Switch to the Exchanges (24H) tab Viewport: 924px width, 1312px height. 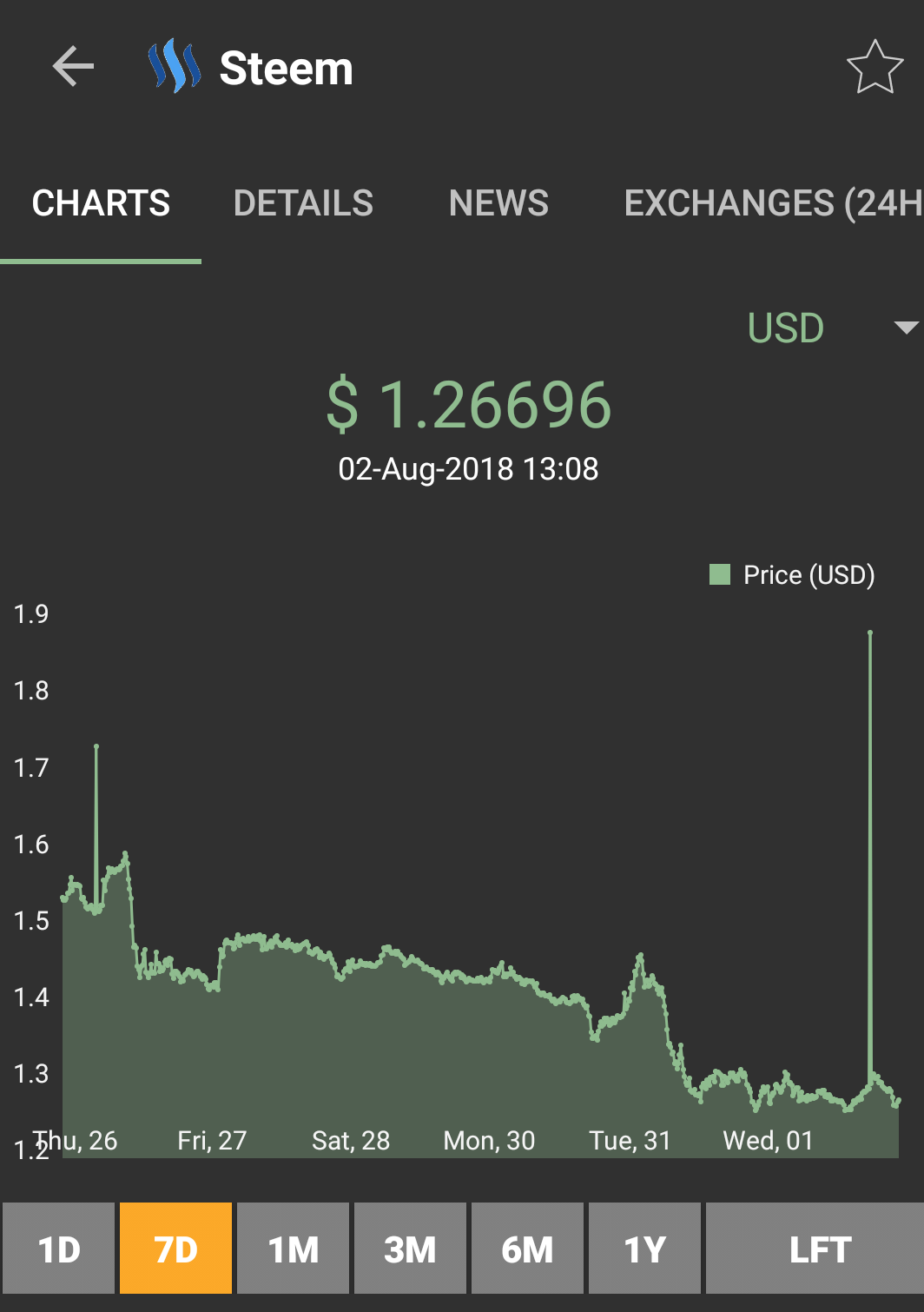click(x=772, y=203)
